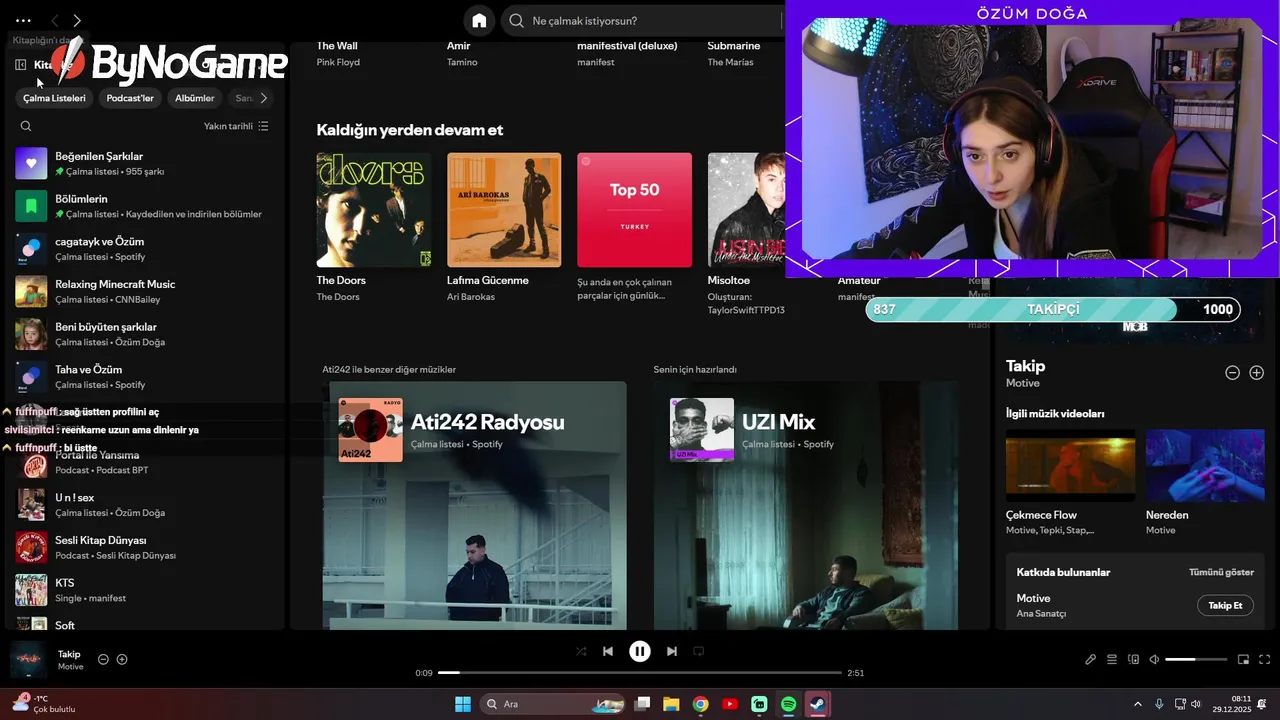Open The Doors album cover
This screenshot has height=720, width=1280.
374,210
